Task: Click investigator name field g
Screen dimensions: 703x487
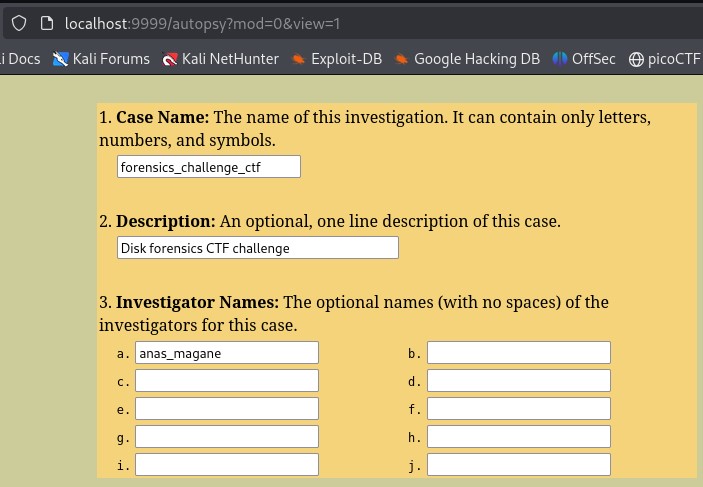Action: 227,437
